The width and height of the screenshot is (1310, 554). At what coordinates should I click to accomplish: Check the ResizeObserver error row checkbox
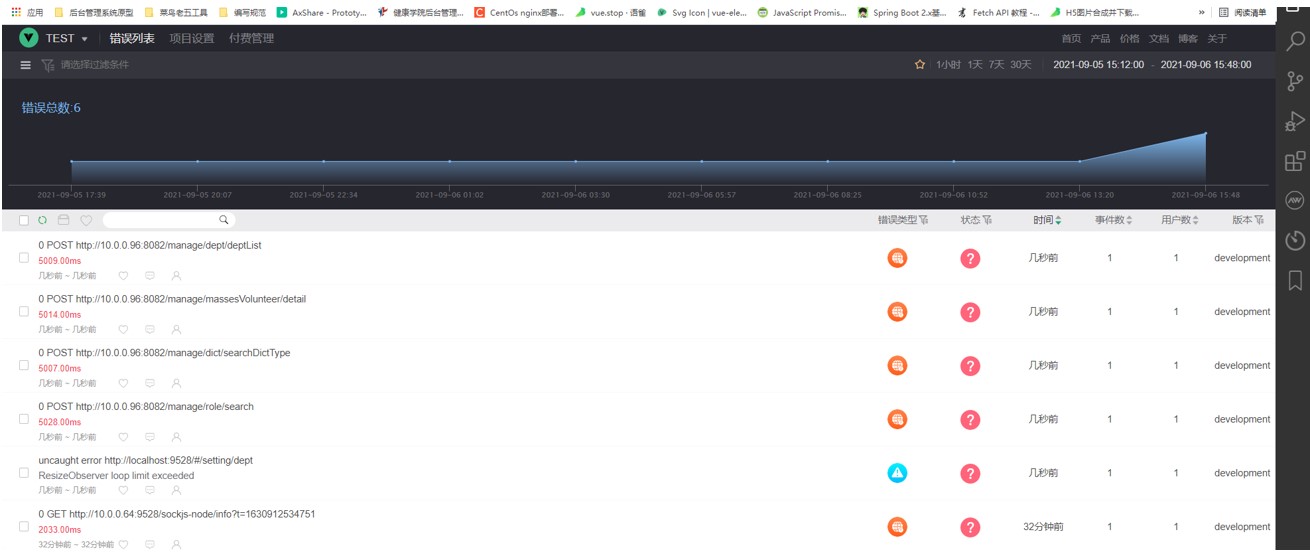(24, 473)
